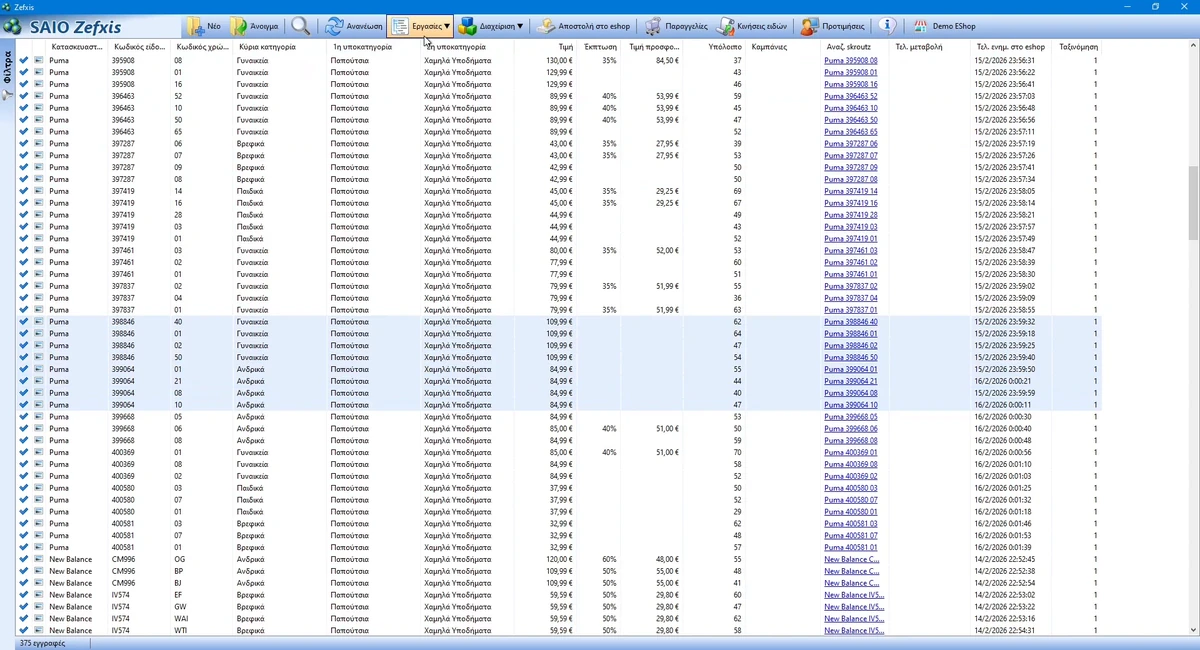The image size is (1200, 650).
Task: Sort by the Υπόλοιπο column header
Action: click(x=724, y=47)
